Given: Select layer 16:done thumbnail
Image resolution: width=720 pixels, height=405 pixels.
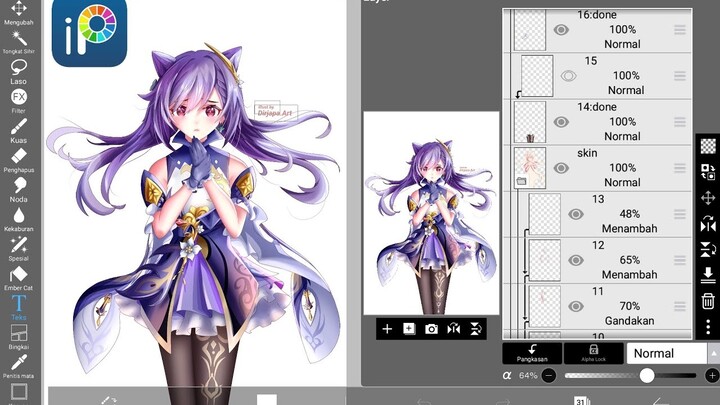Looking at the screenshot, I should (529, 30).
